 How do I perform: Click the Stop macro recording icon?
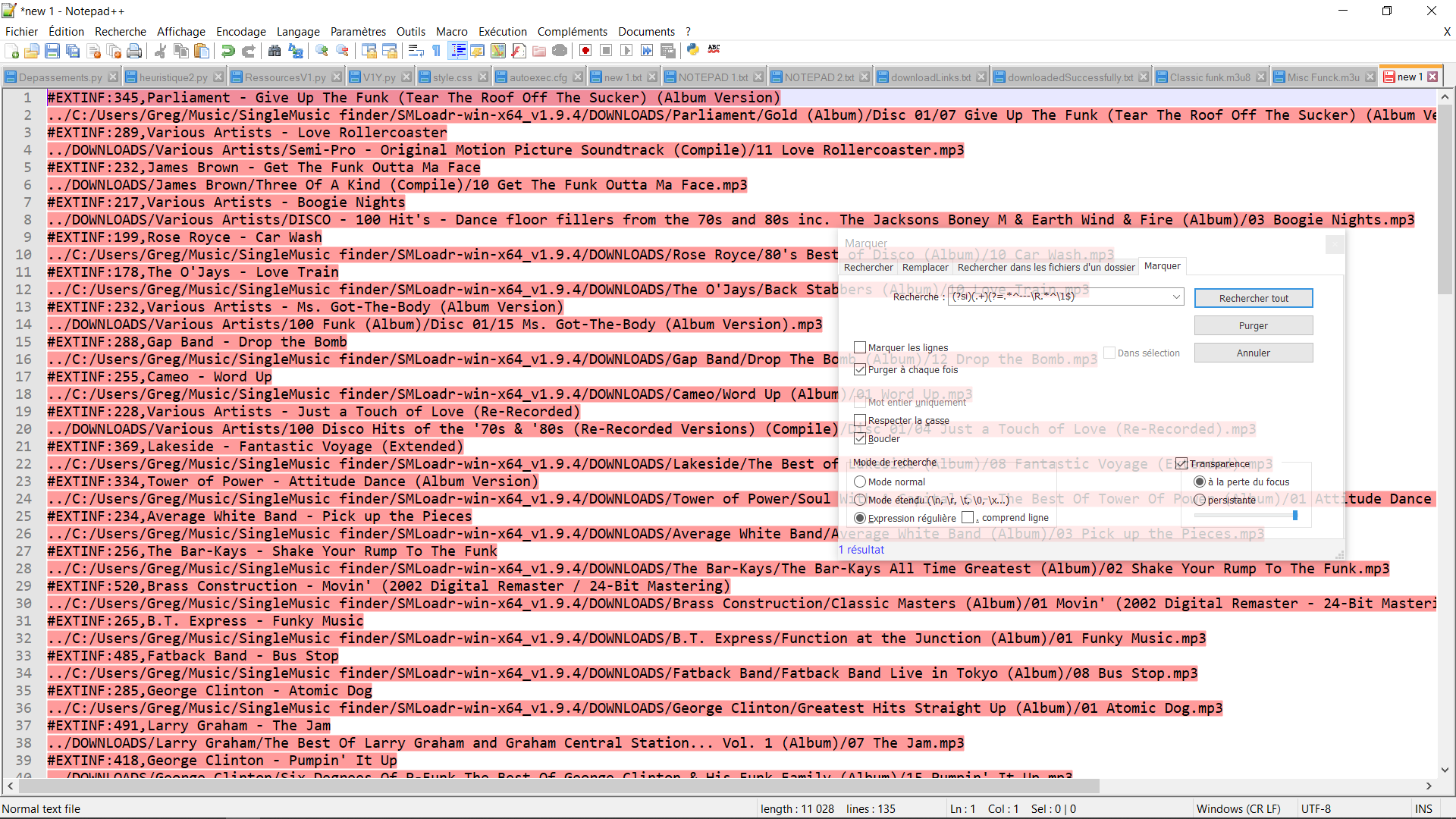[606, 51]
